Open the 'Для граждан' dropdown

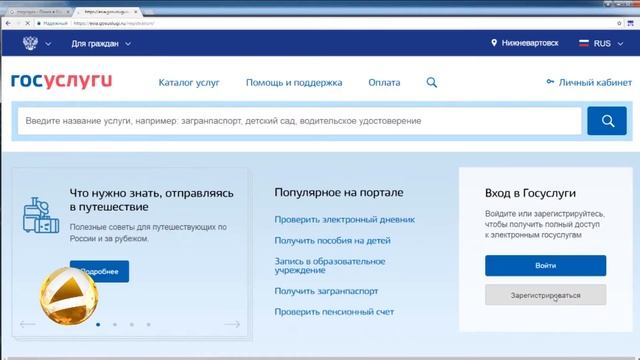pyautogui.click(x=101, y=44)
